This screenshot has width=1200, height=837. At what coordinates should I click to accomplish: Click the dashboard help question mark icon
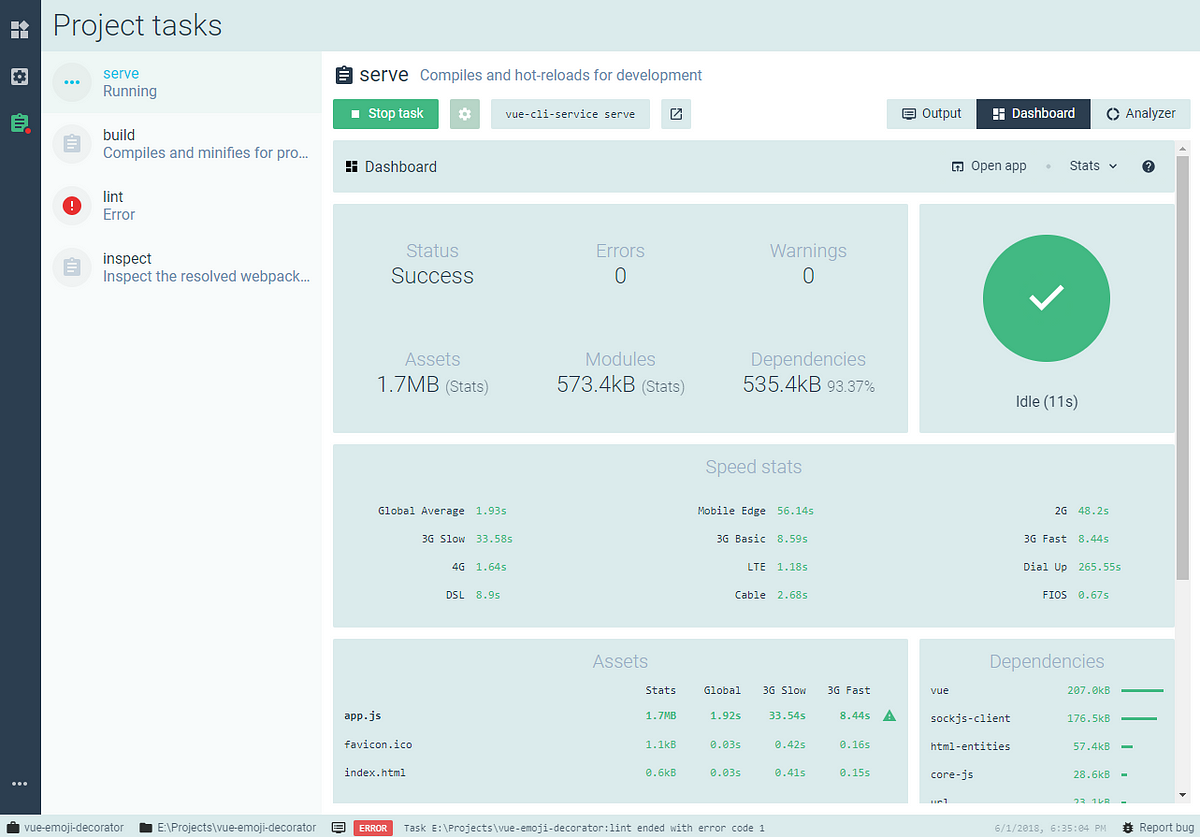tap(1148, 166)
